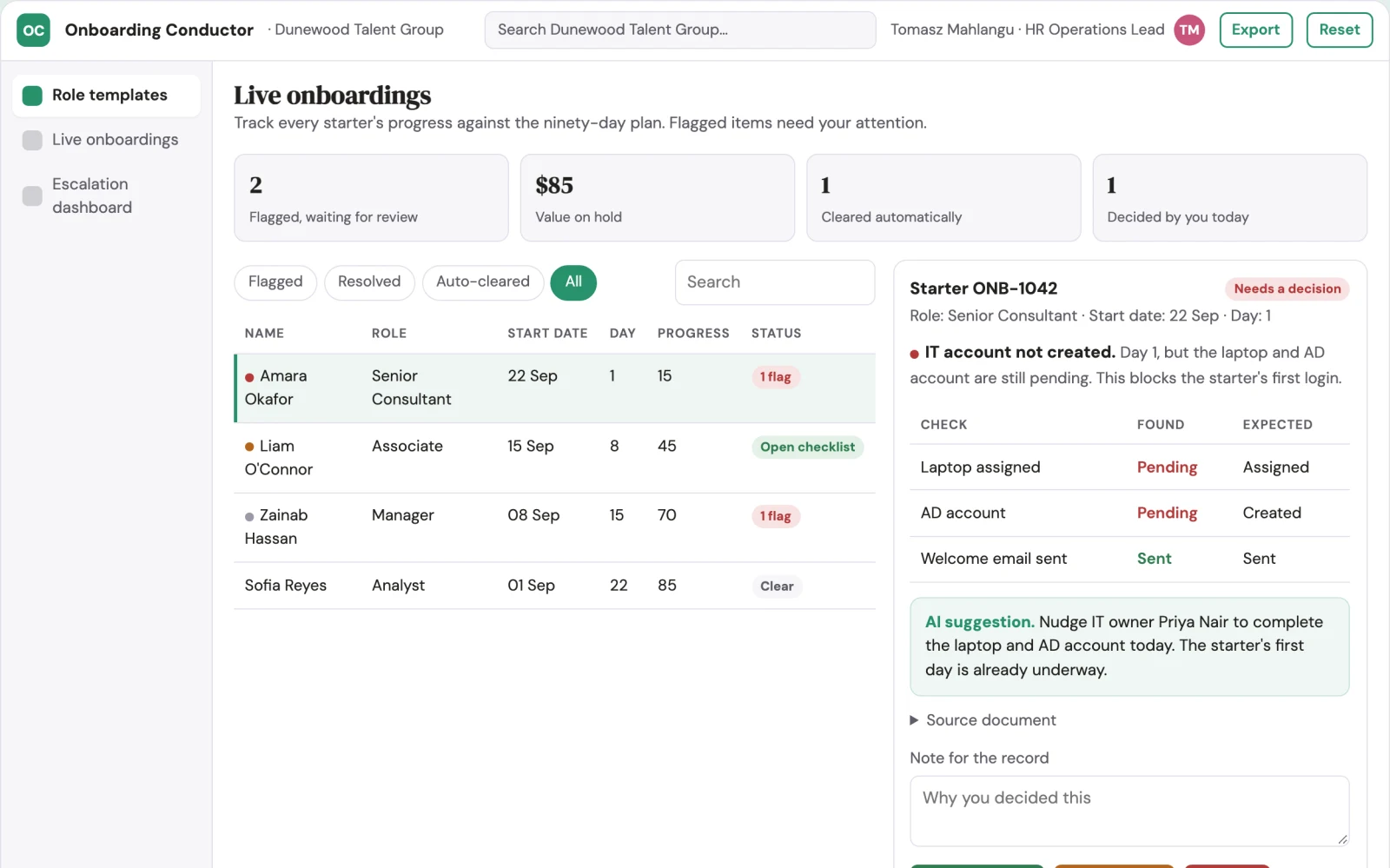The height and width of the screenshot is (868, 1390).
Task: Select the Flagged filter chip
Action: (x=275, y=282)
